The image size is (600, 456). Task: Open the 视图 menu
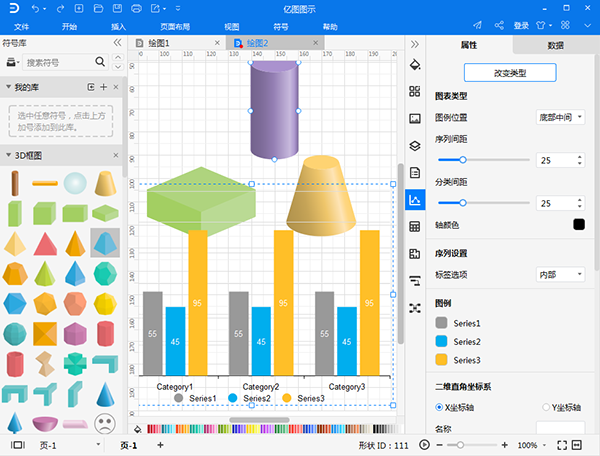232,26
